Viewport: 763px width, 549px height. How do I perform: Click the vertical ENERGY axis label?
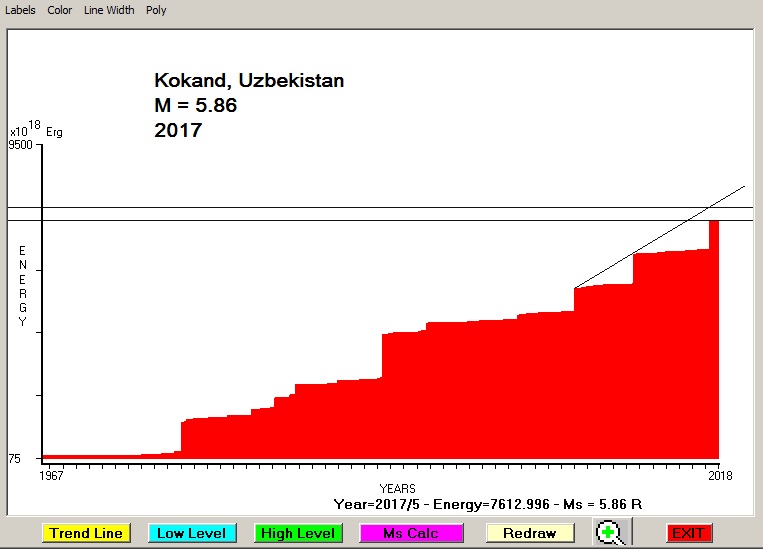coord(22,286)
